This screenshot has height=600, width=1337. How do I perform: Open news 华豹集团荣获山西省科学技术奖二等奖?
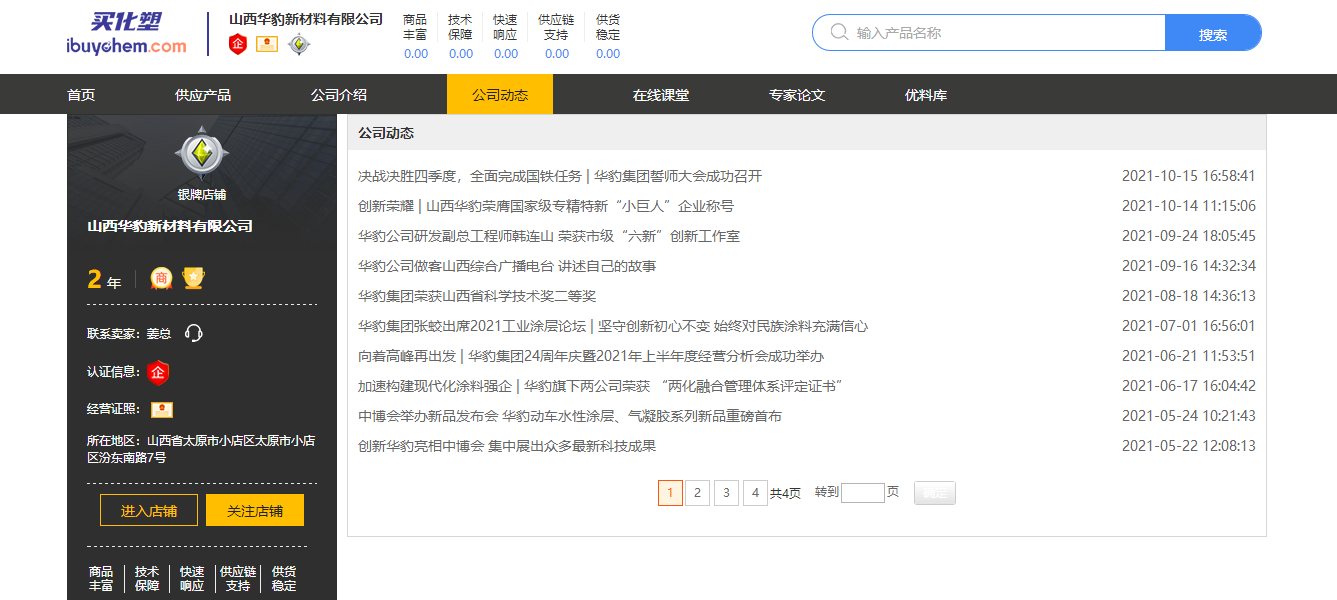[477, 296]
